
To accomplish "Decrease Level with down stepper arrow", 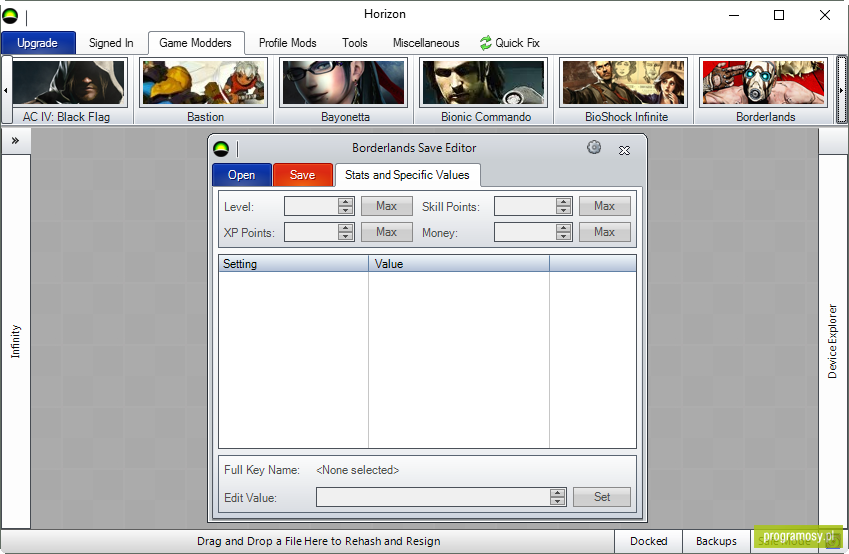I will point(345,211).
